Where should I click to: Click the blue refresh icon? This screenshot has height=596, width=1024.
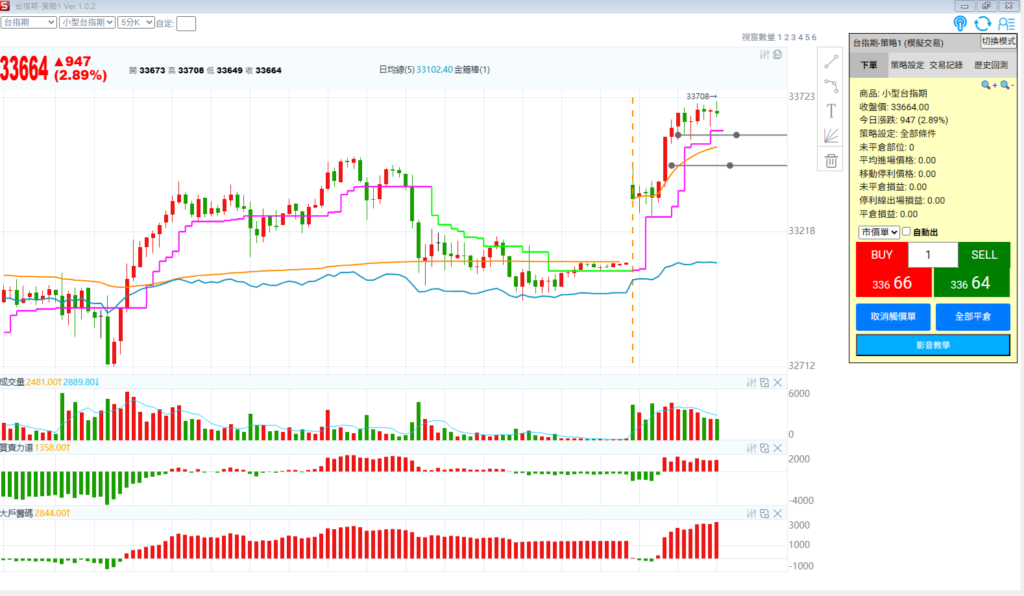click(983, 23)
